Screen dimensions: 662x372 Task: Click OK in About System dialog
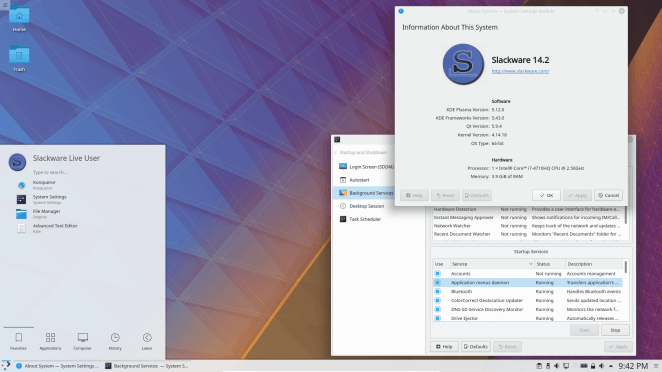(546, 196)
